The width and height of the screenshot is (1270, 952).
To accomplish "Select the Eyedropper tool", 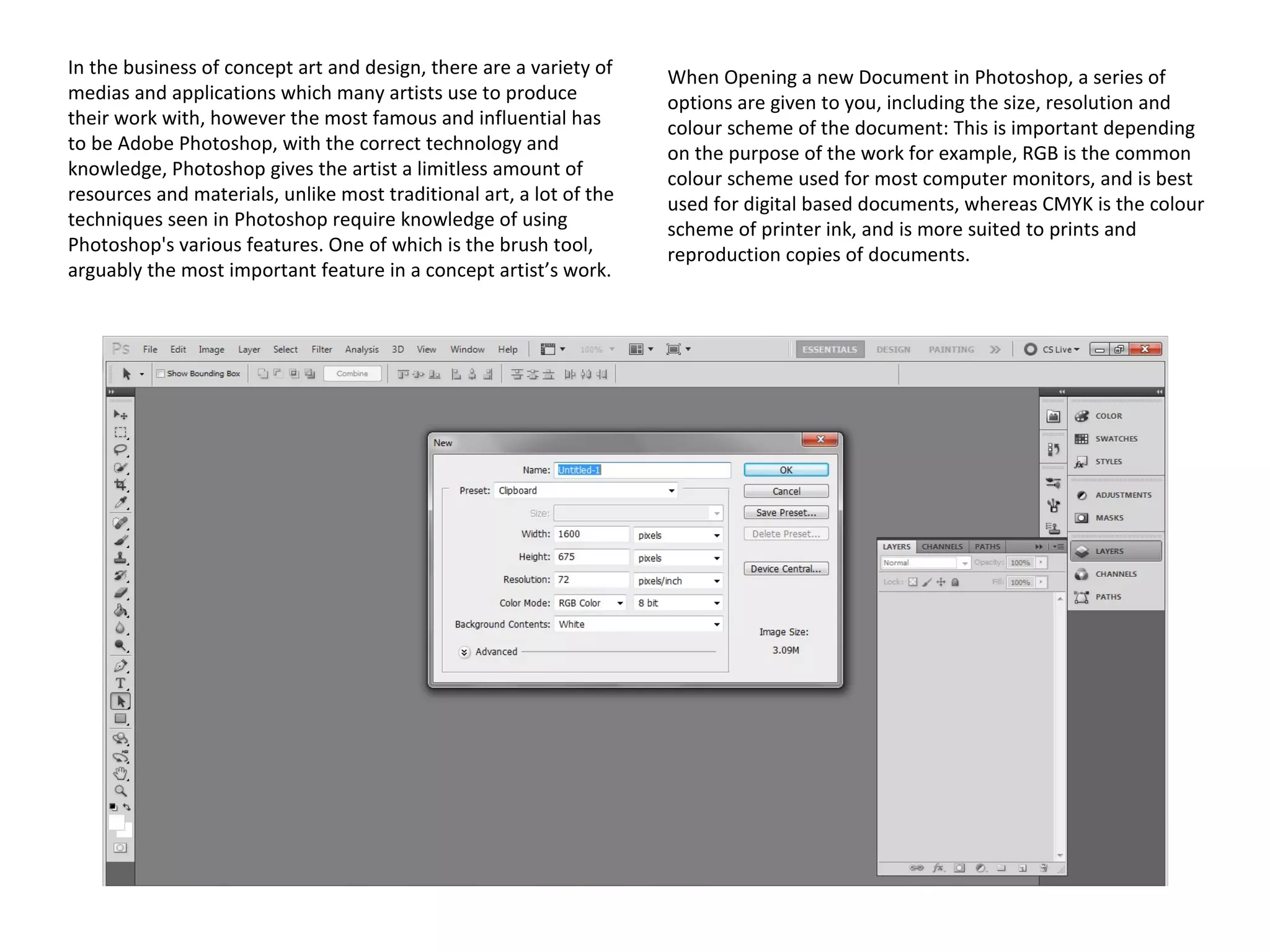I will pos(120,502).
